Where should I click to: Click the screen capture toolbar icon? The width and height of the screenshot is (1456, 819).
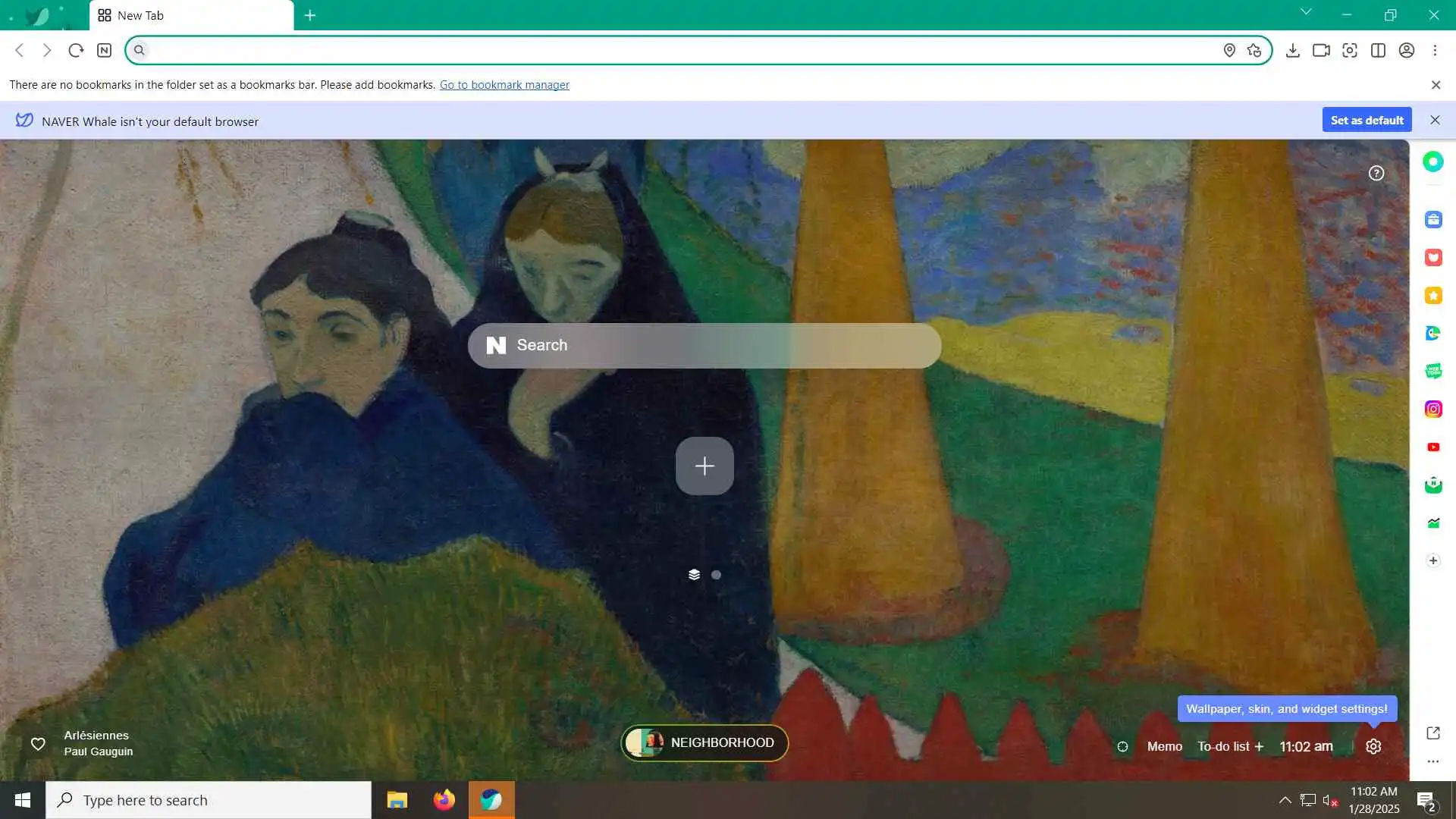point(1349,50)
